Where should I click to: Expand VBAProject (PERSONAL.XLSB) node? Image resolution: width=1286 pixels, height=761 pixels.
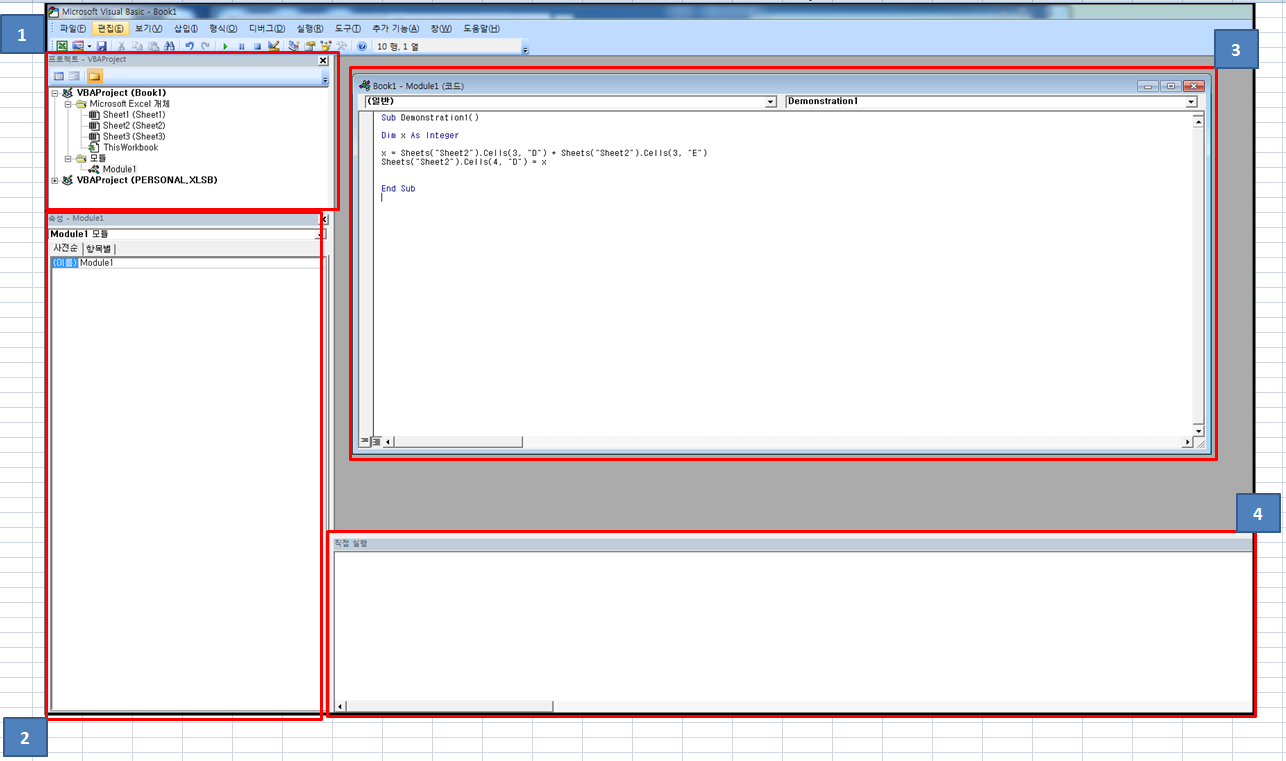coord(54,180)
